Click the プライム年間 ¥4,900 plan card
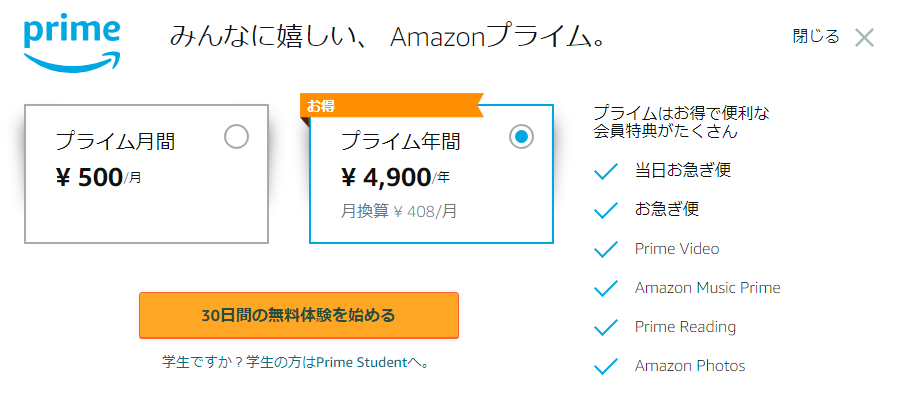 431,174
